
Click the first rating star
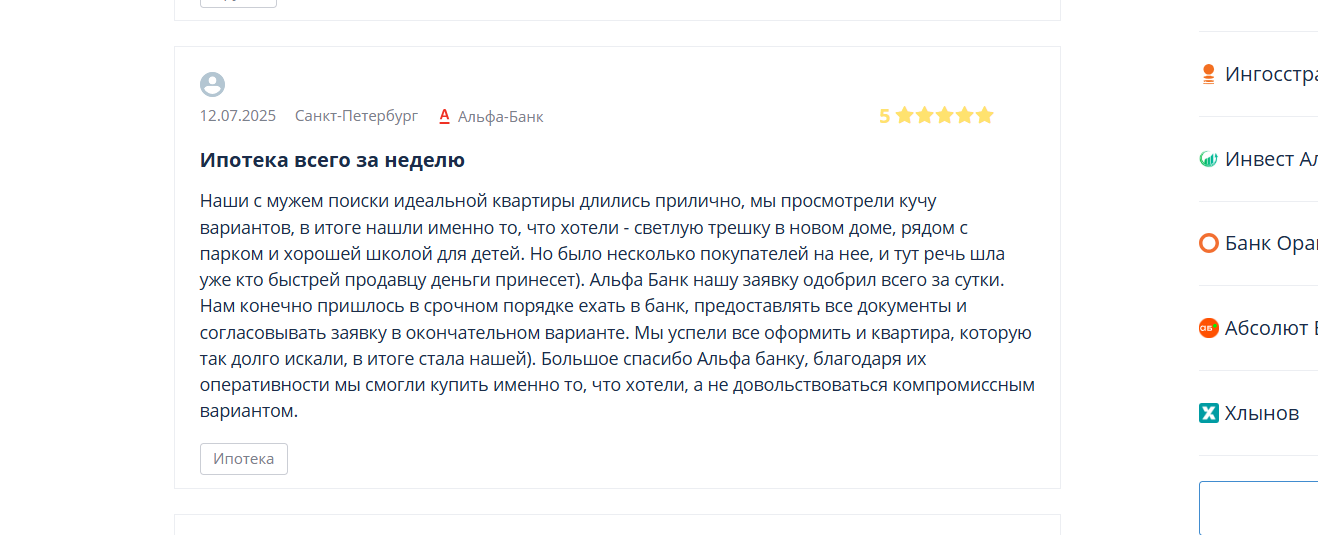tap(905, 115)
